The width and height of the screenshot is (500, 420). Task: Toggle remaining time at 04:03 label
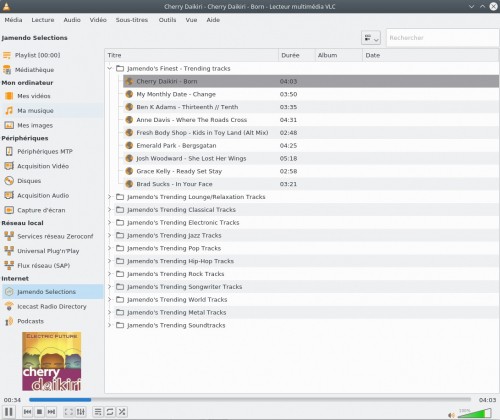(x=487, y=400)
